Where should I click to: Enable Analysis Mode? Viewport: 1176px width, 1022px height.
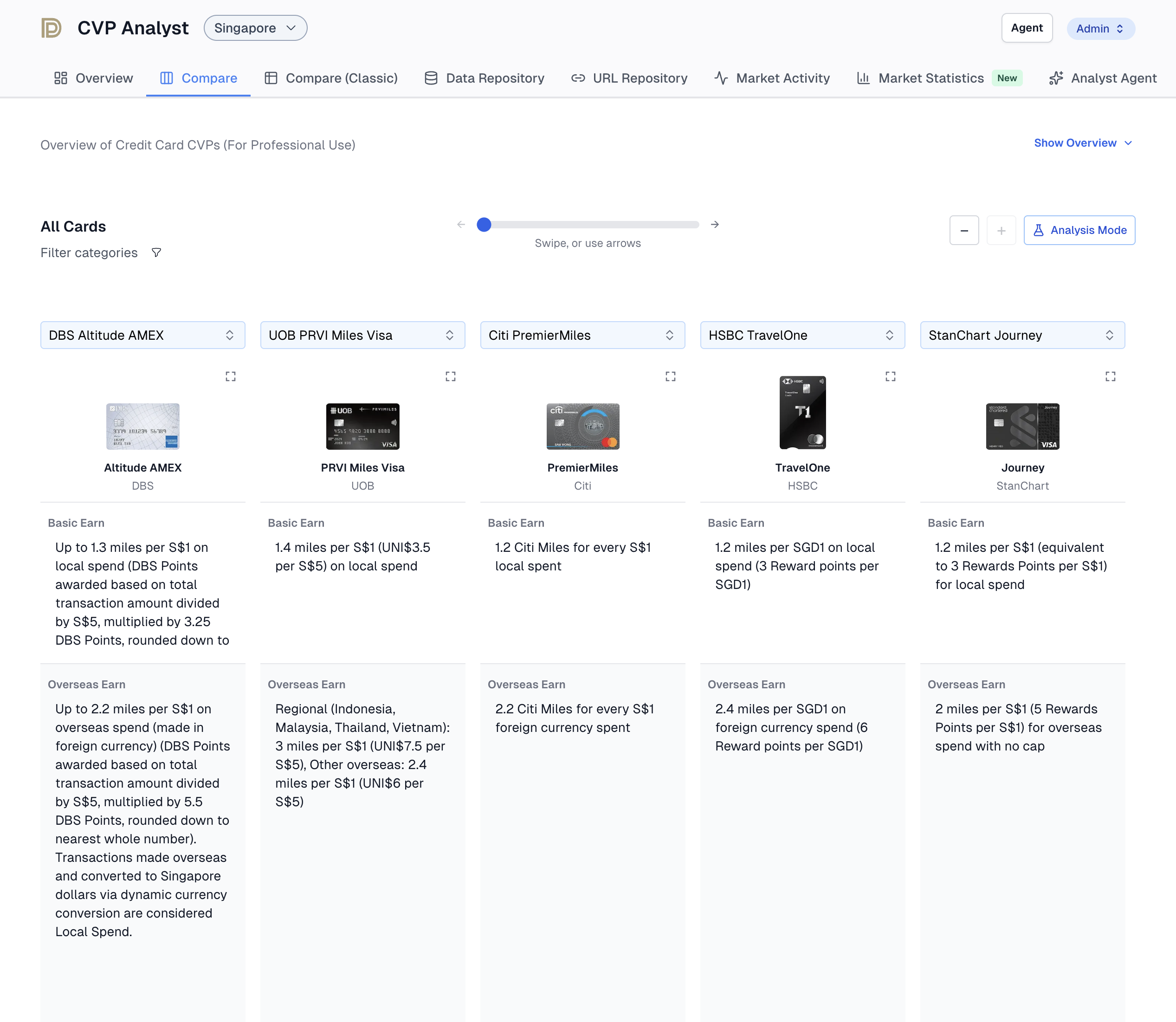coord(1079,230)
